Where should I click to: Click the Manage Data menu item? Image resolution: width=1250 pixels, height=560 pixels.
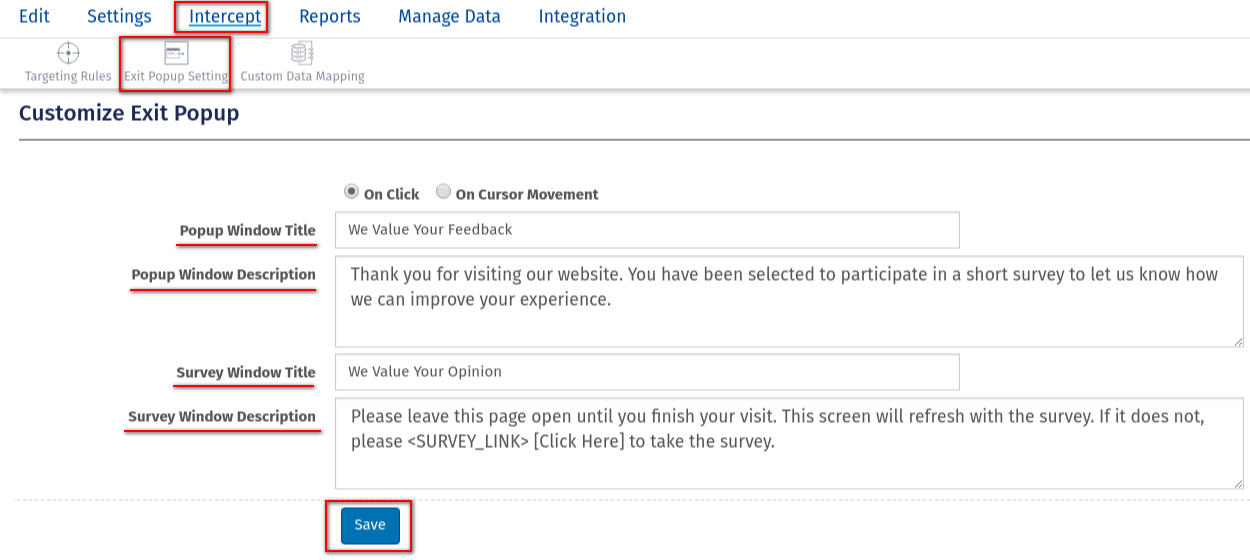(449, 16)
